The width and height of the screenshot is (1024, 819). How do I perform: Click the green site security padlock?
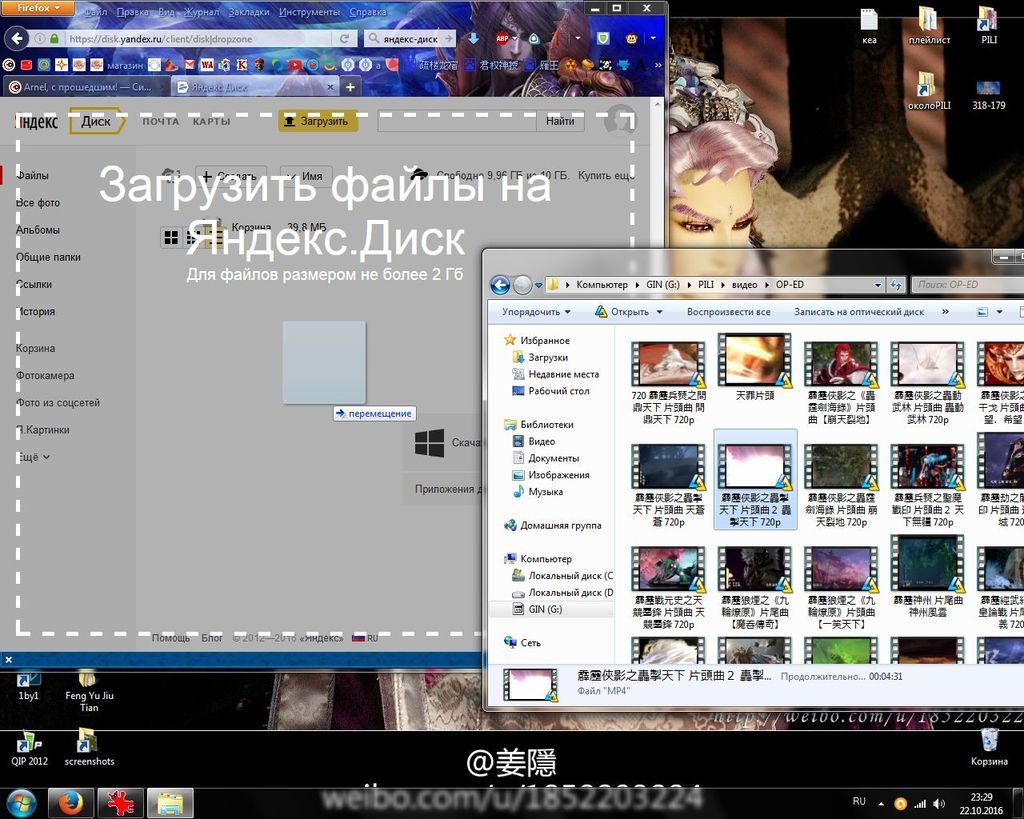[x=54, y=39]
